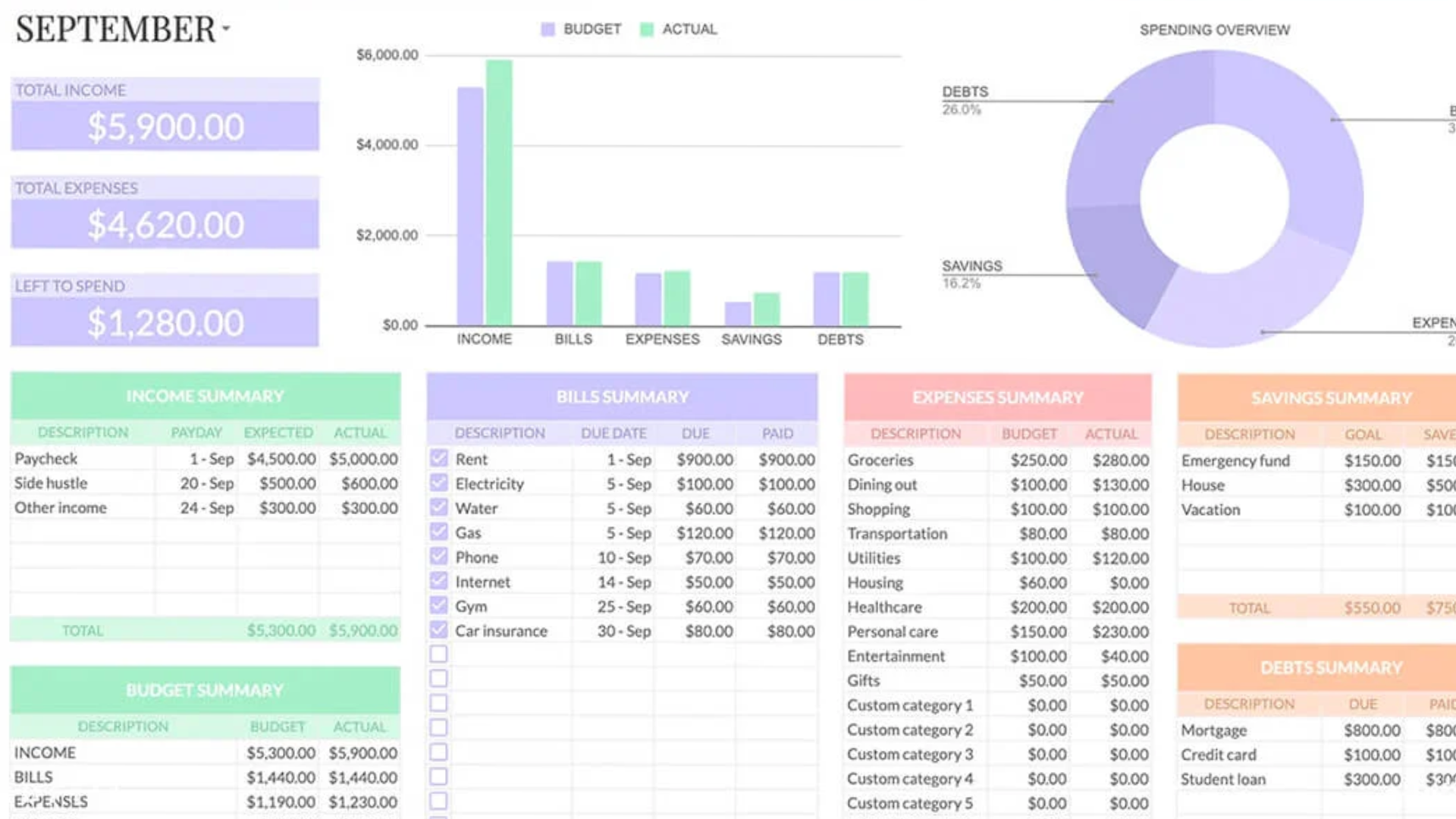Select the Groceries expense cell
The image size is (1456, 819).
pos(915,460)
